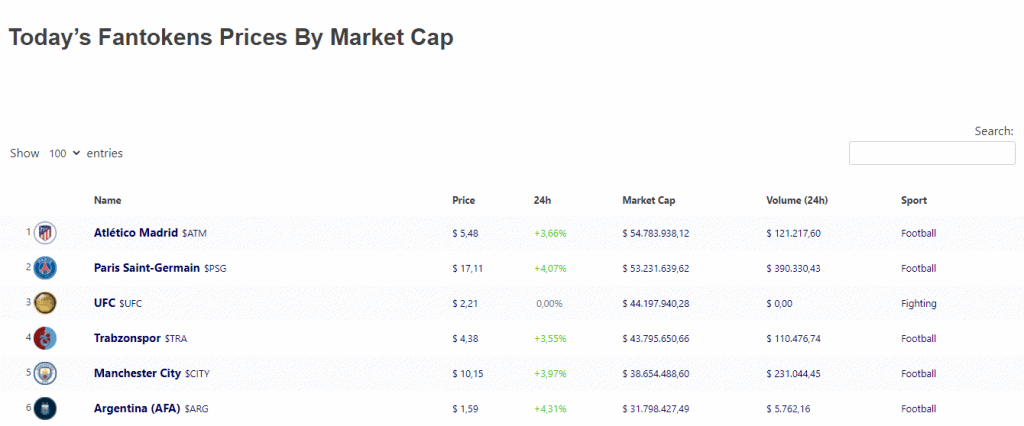
Task: Open the UFC $UFC token link
Action: pyautogui.click(x=118, y=303)
